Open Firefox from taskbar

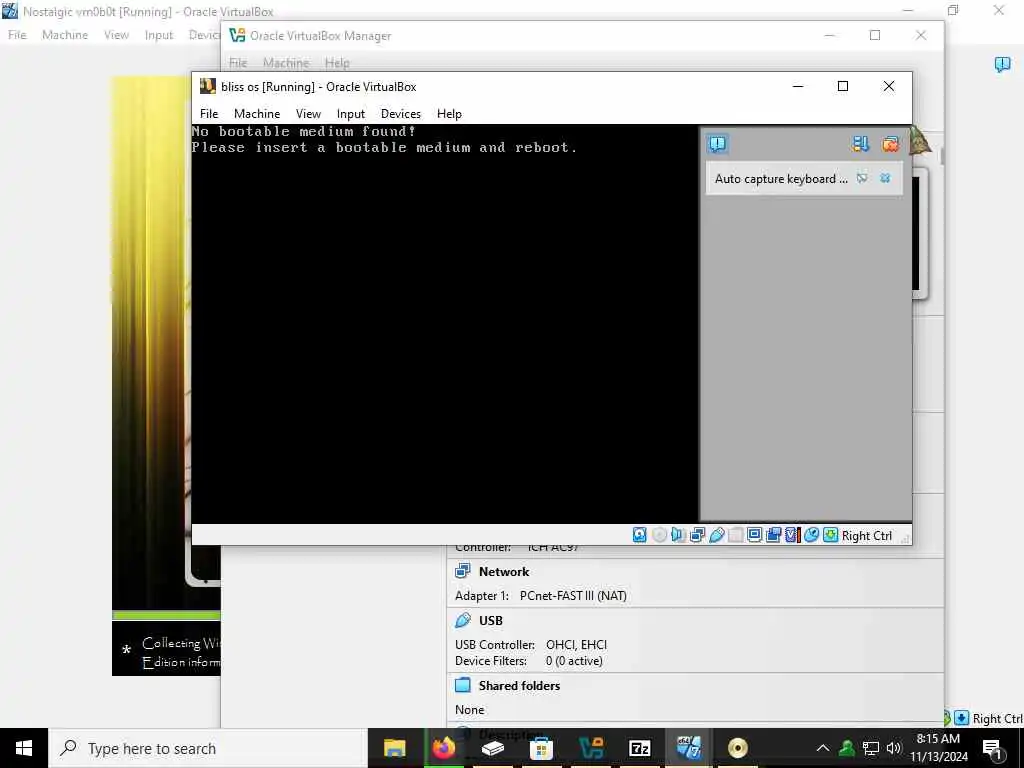point(443,748)
